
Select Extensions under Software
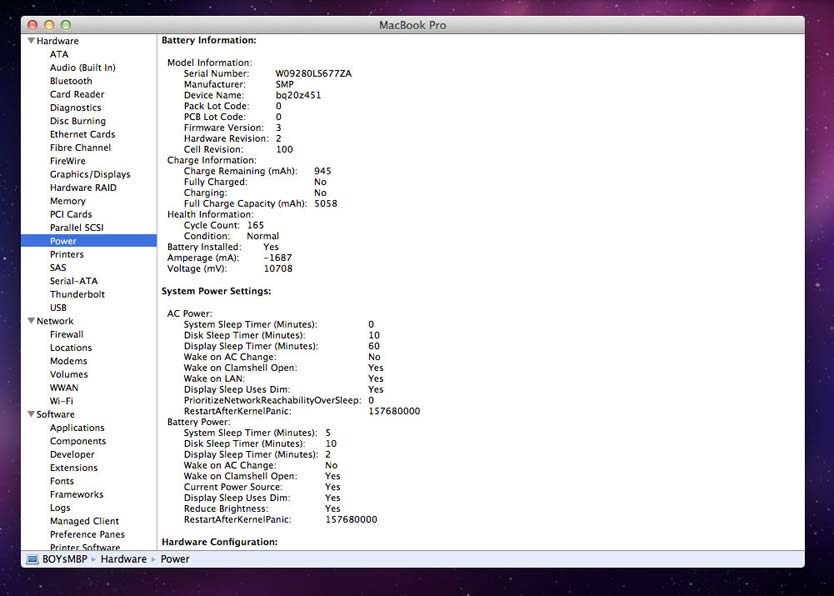[x=74, y=467]
